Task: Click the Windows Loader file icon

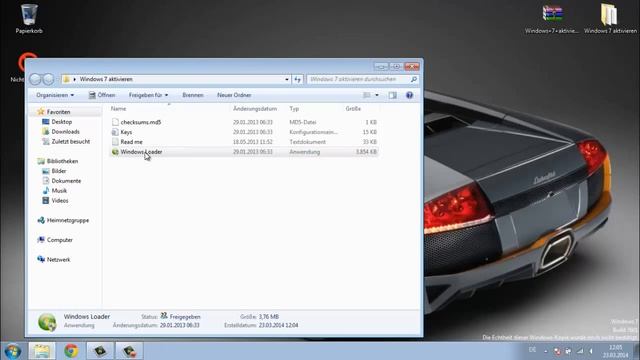Action: pos(115,151)
